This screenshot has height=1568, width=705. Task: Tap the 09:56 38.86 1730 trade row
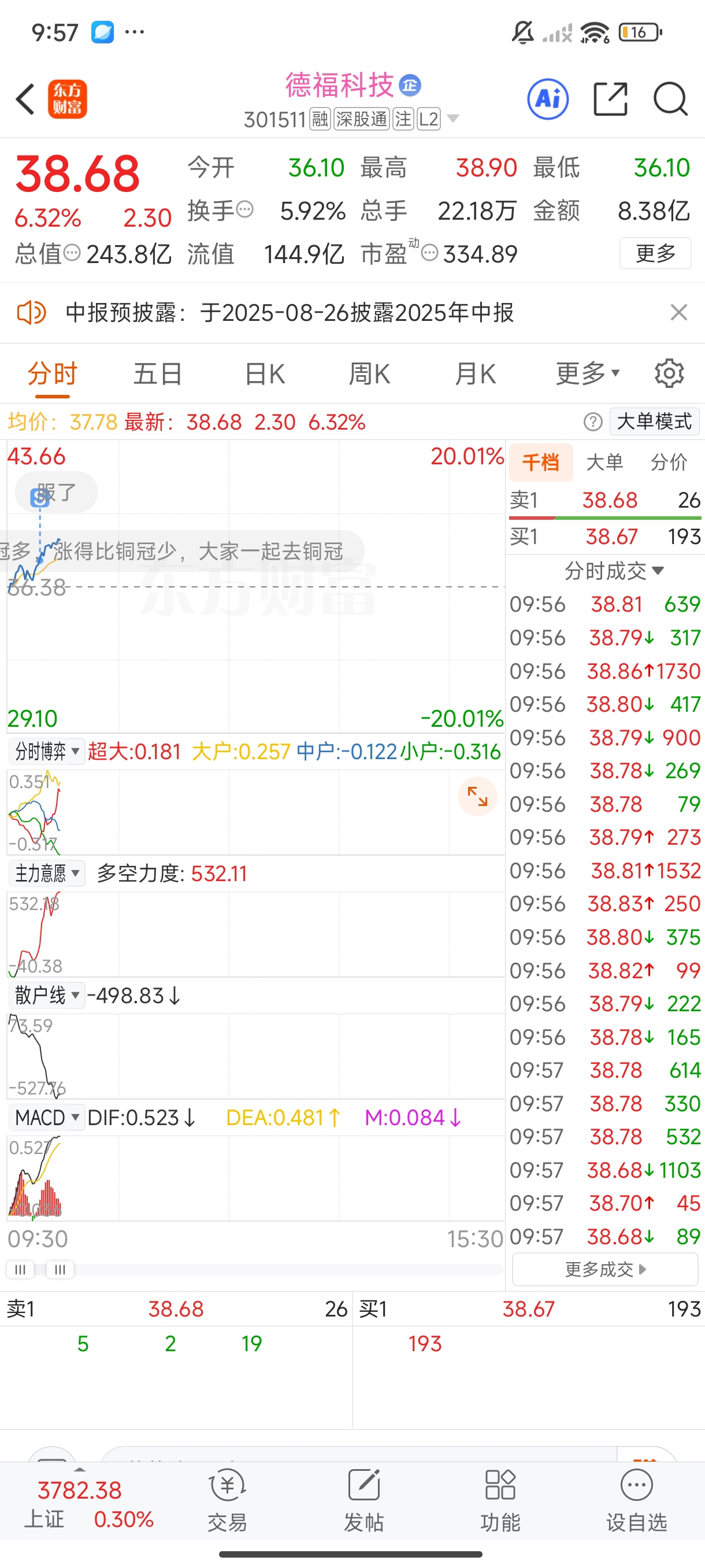(605, 671)
